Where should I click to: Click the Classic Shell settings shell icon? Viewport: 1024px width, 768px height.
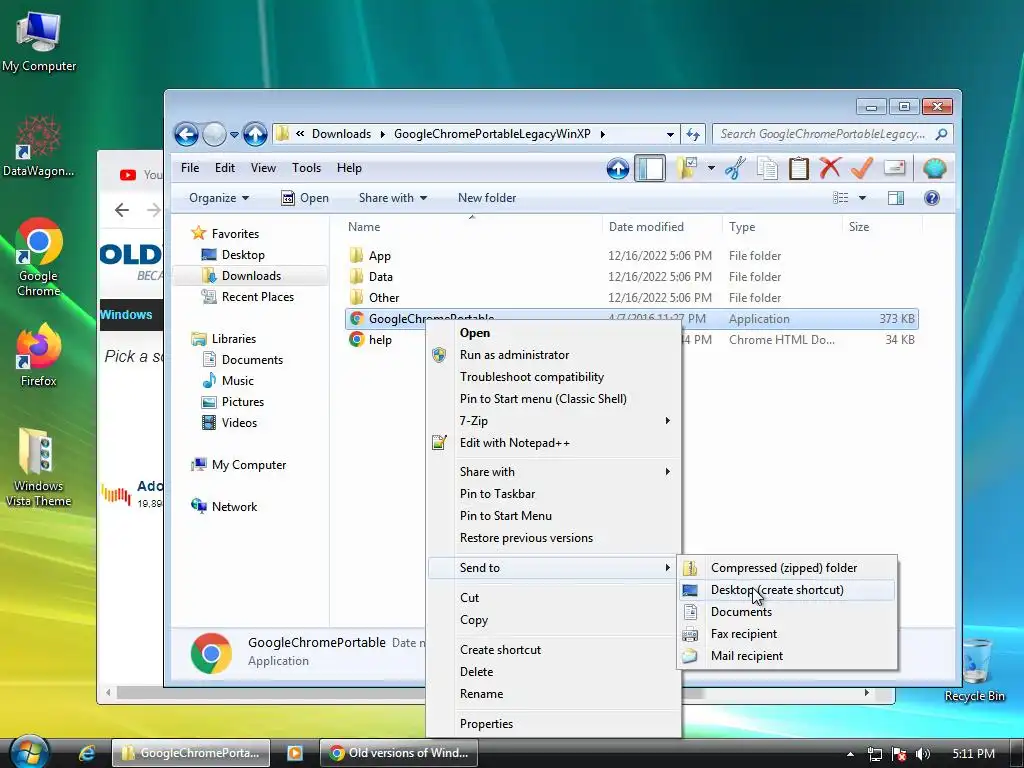click(x=935, y=168)
